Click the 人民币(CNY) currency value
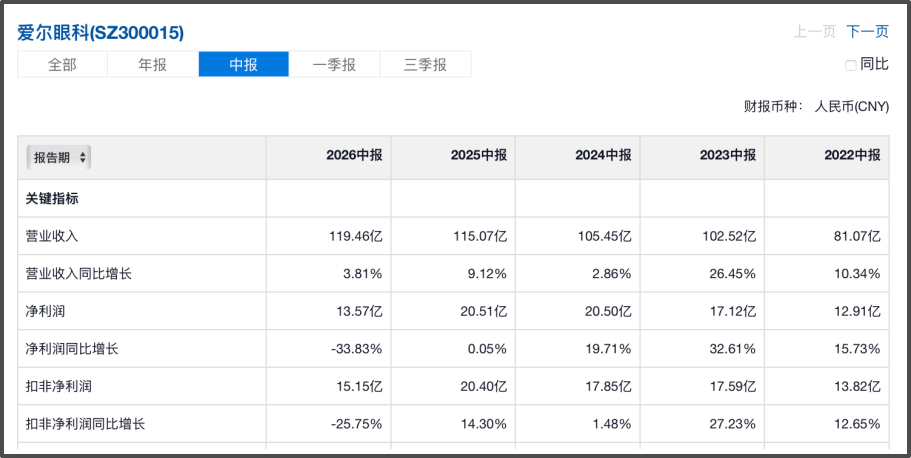Image resolution: width=911 pixels, height=458 pixels. pyautogui.click(x=852, y=107)
